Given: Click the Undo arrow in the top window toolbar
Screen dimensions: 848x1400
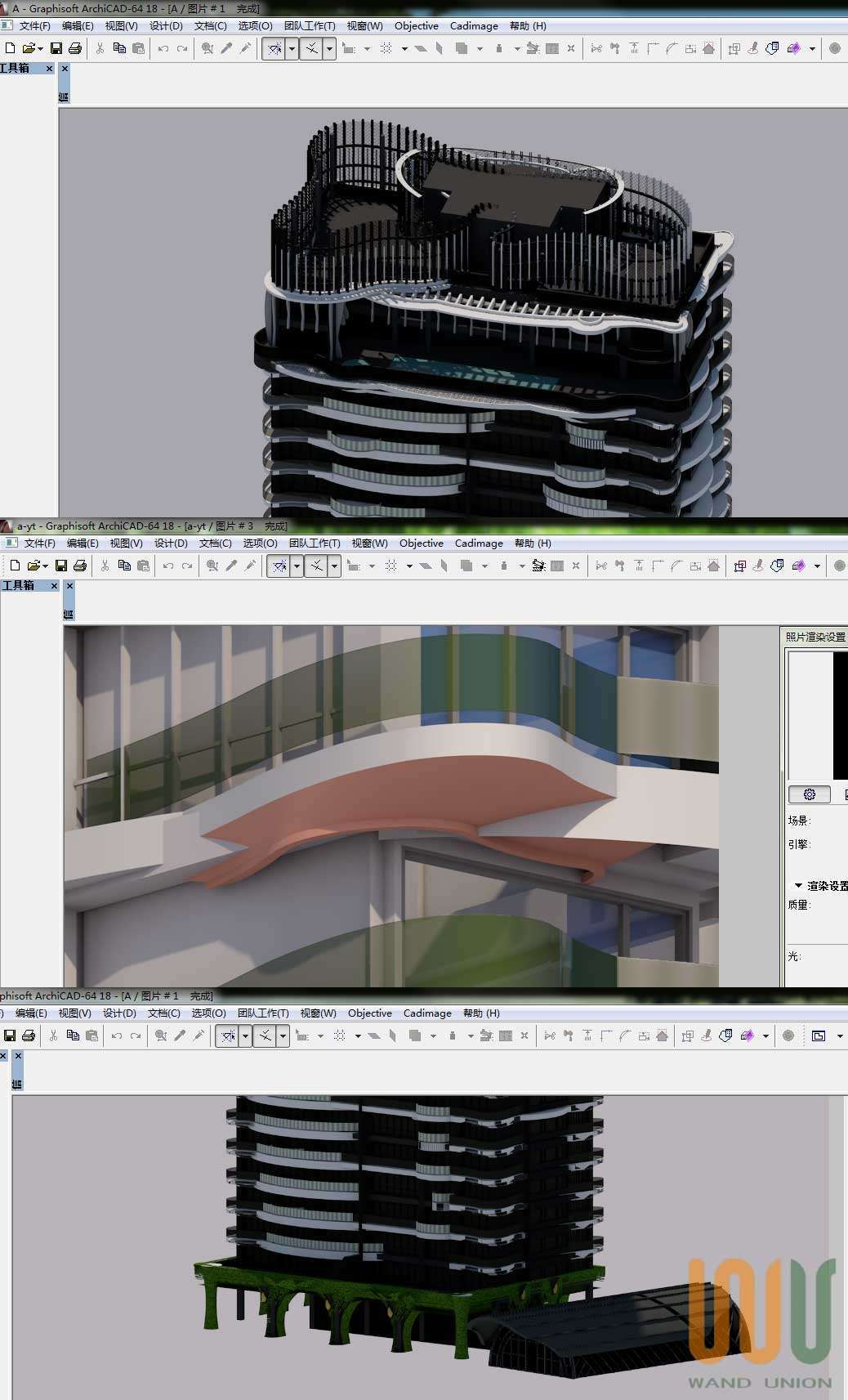Looking at the screenshot, I should 163,48.
